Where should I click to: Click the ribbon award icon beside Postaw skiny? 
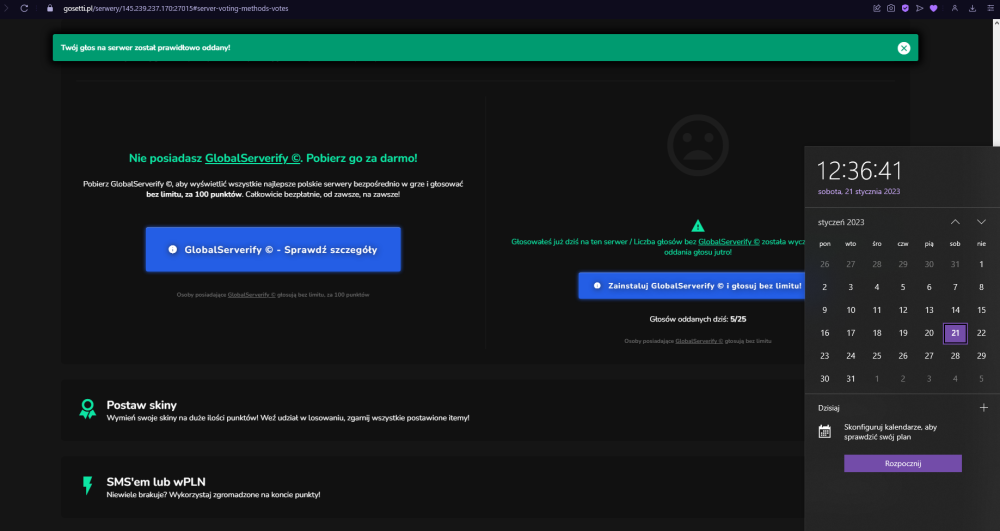[87, 409]
